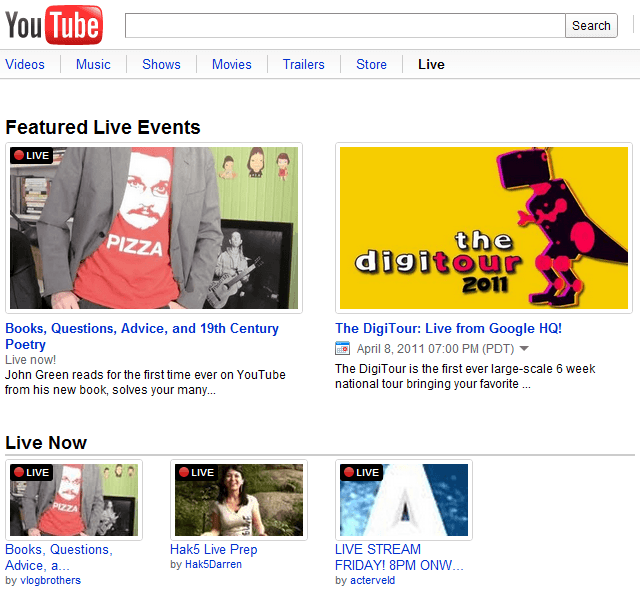Open the Hak5 Live Prep thumbnail

point(239,500)
